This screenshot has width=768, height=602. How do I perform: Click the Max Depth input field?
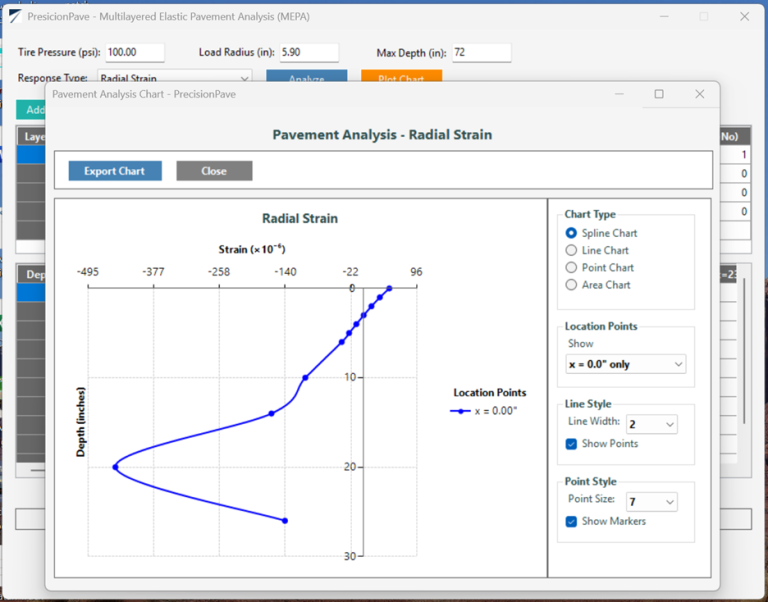click(x=481, y=52)
